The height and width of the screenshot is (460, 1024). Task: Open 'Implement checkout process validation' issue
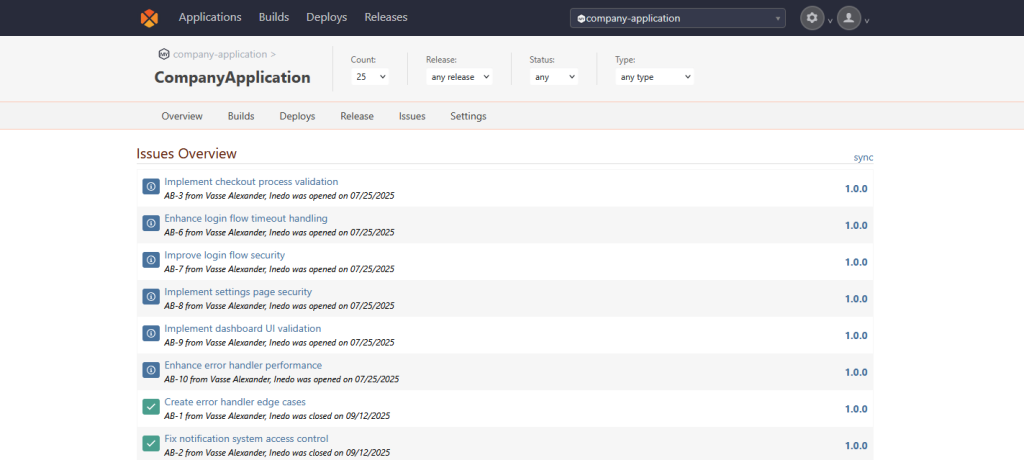(251, 182)
